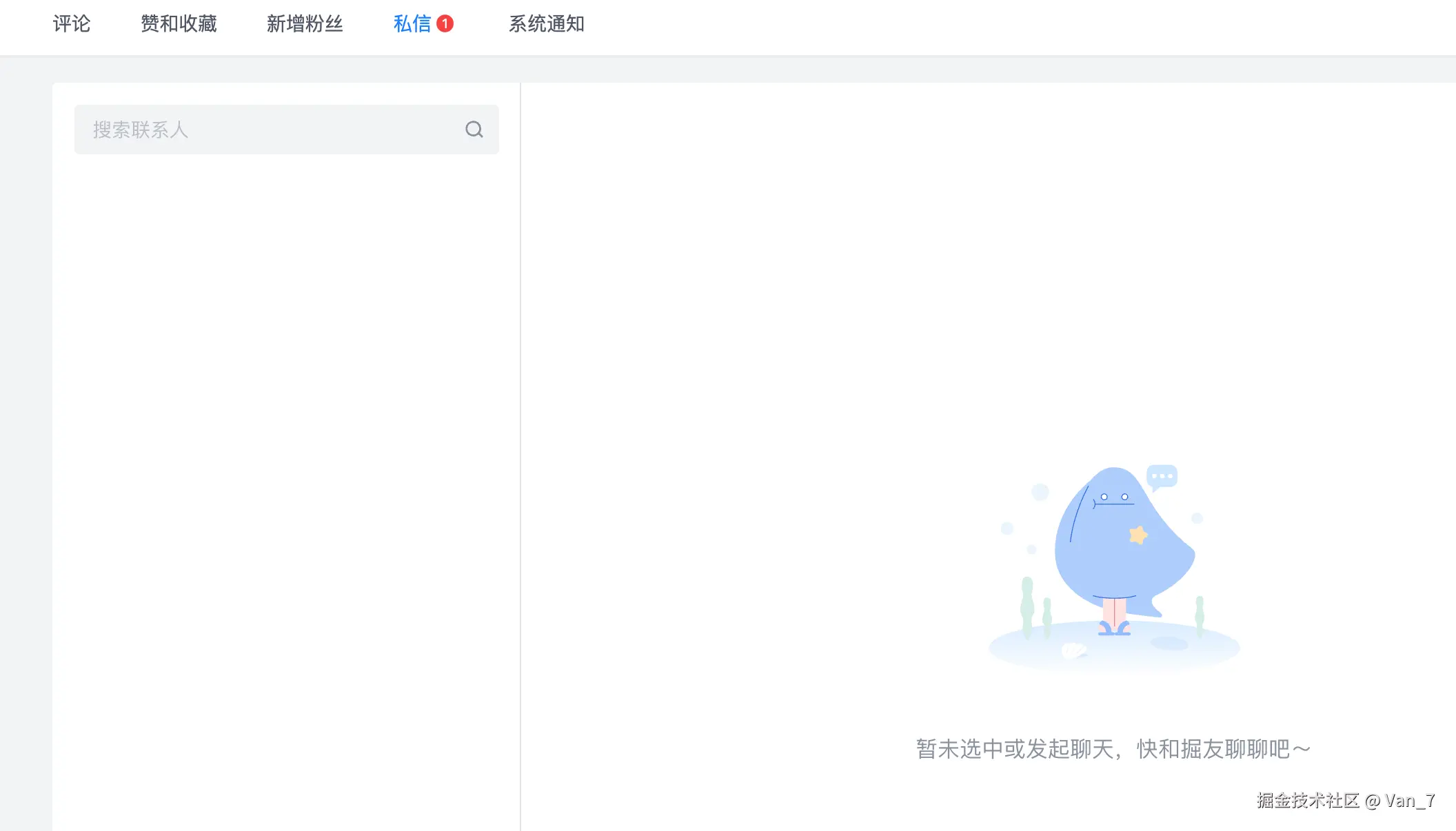Click the search magnifier icon
The width and height of the screenshot is (1456, 831).
[x=474, y=129]
